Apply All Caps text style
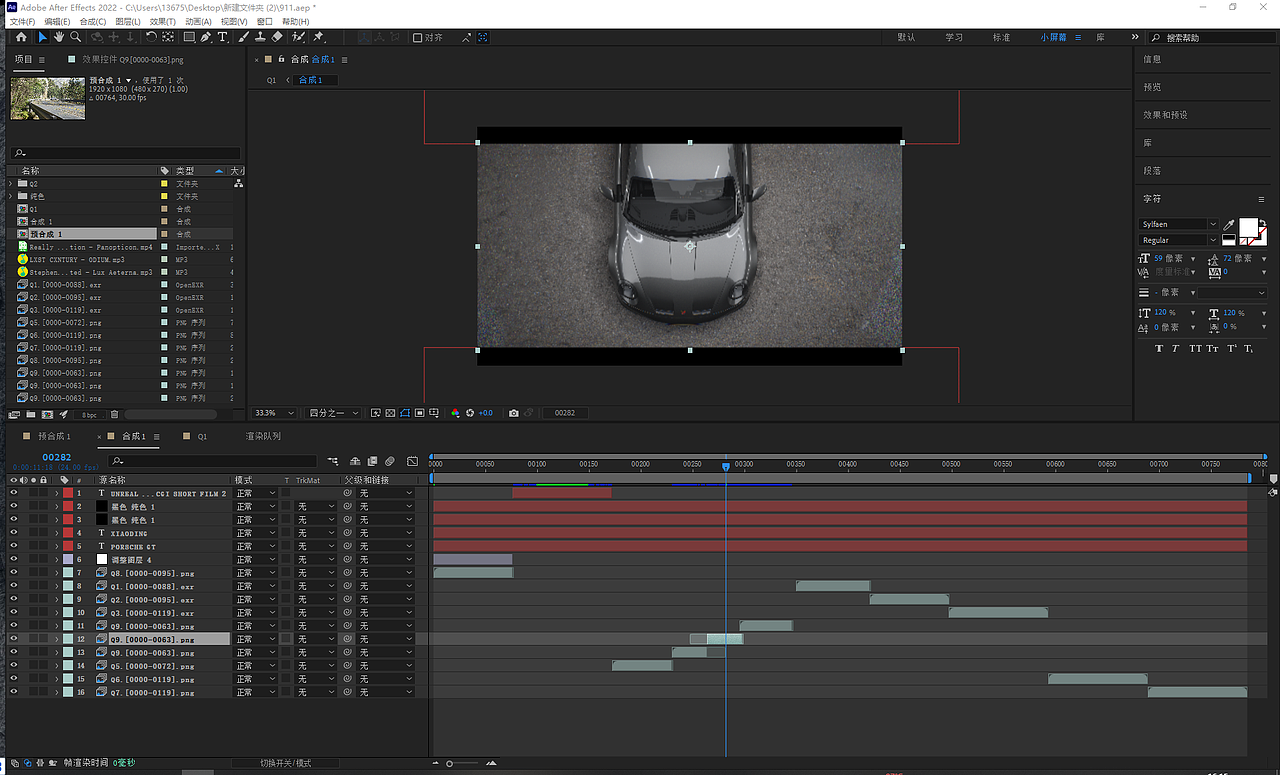 1195,349
